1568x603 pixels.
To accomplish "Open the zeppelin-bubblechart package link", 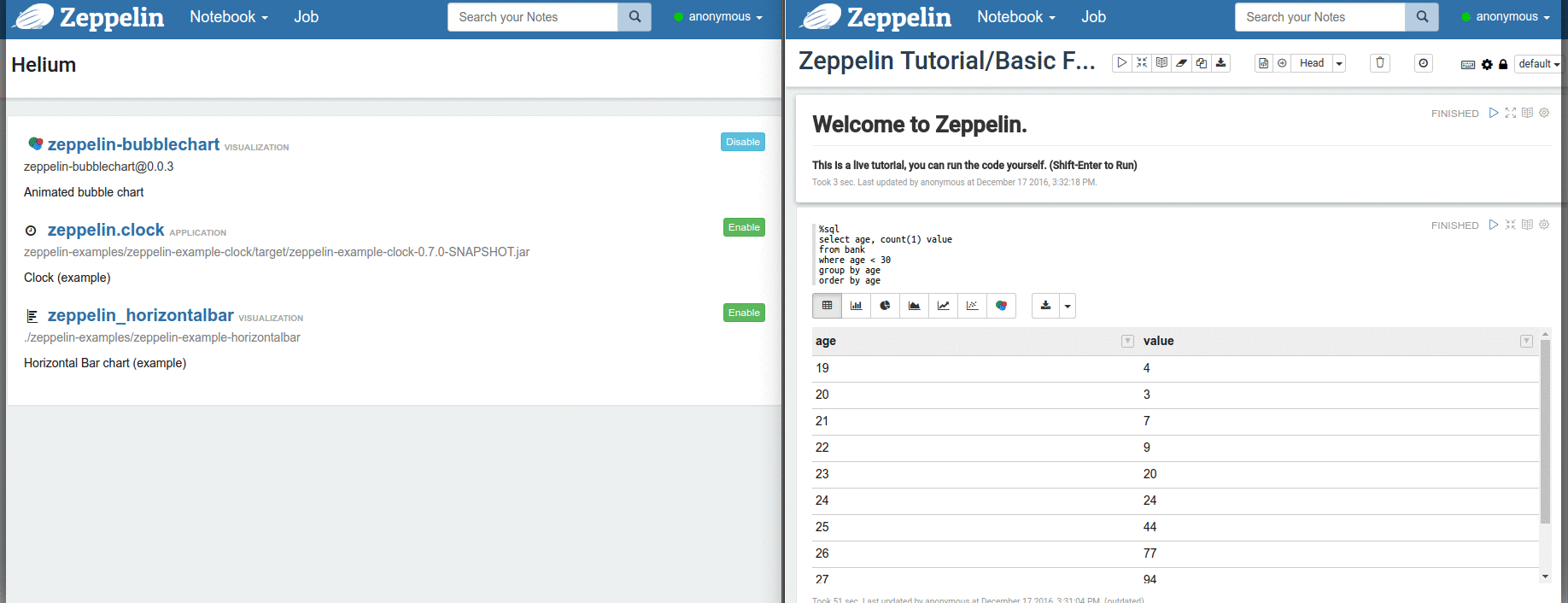I will pyautogui.click(x=133, y=144).
